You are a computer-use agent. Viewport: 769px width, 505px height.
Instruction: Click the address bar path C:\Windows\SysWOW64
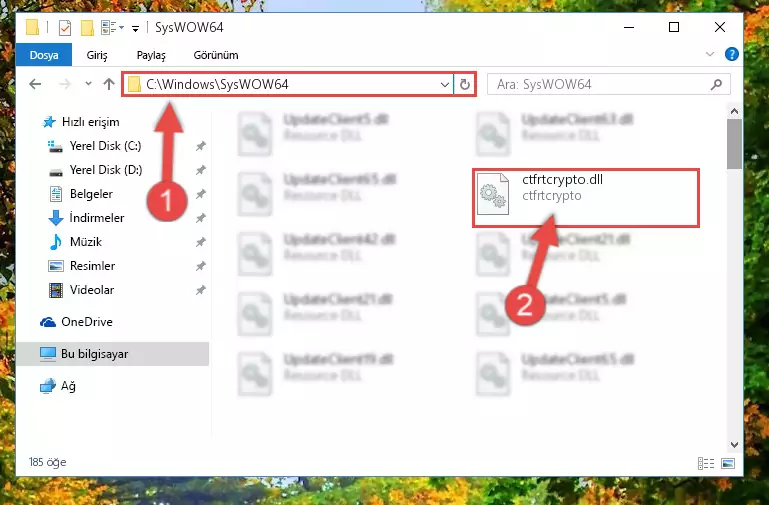pyautogui.click(x=217, y=84)
